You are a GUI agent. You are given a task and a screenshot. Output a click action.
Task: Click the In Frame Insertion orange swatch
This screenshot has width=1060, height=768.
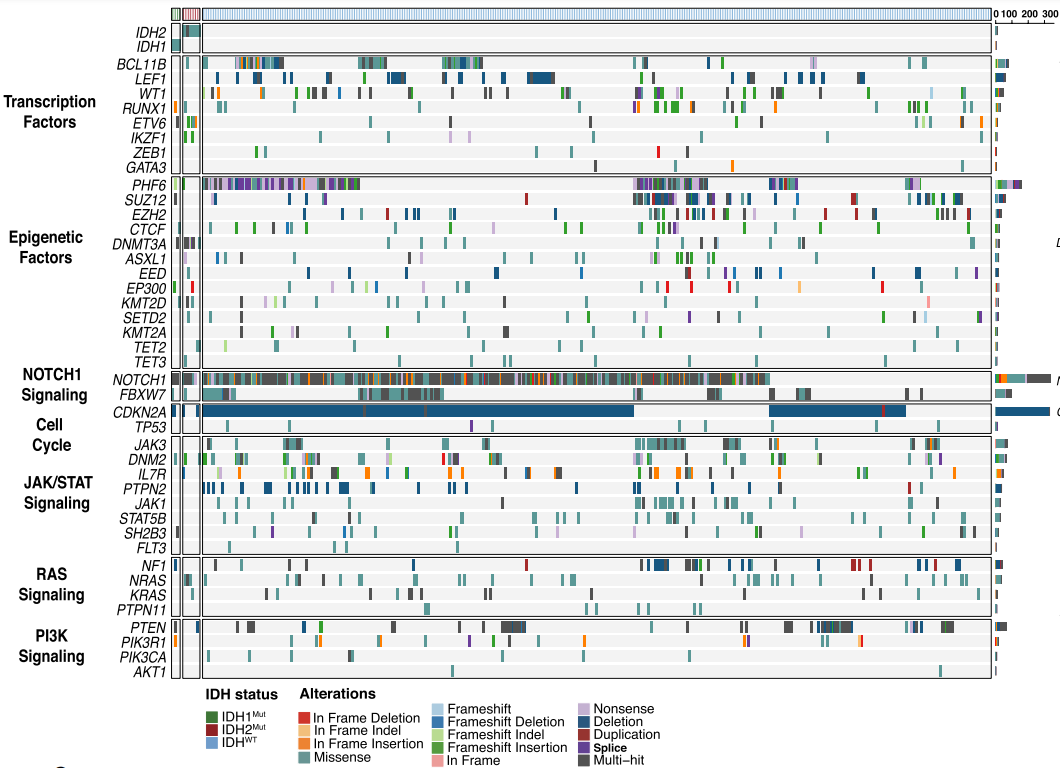305,744
